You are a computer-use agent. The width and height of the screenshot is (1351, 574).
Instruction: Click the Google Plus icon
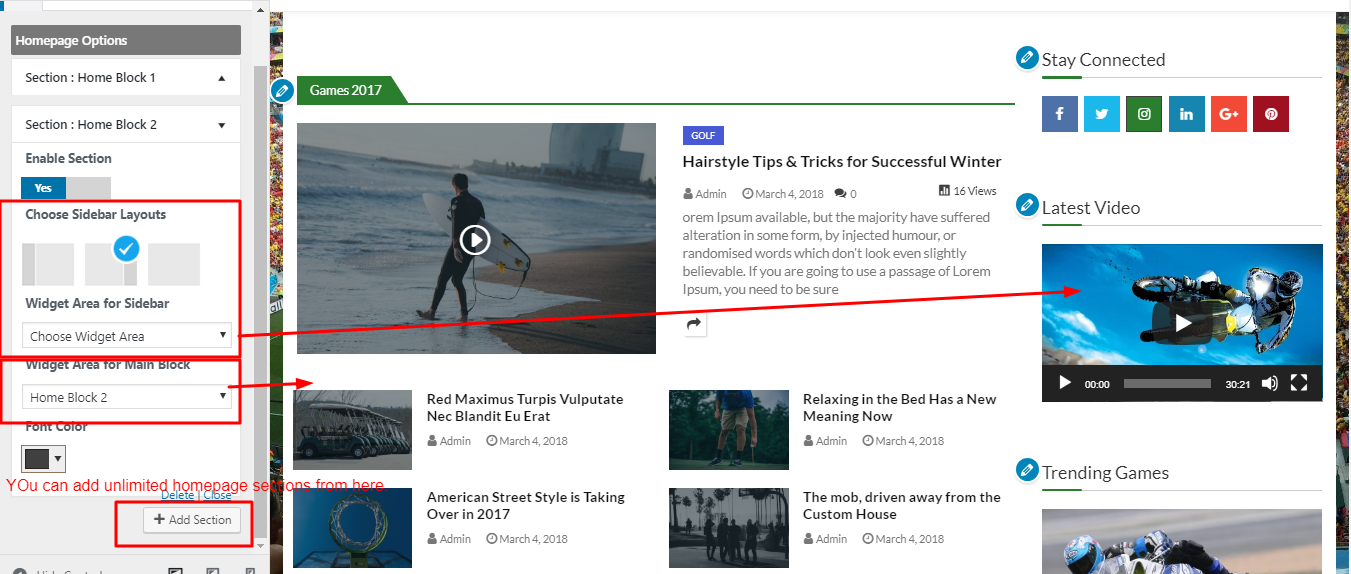1229,114
